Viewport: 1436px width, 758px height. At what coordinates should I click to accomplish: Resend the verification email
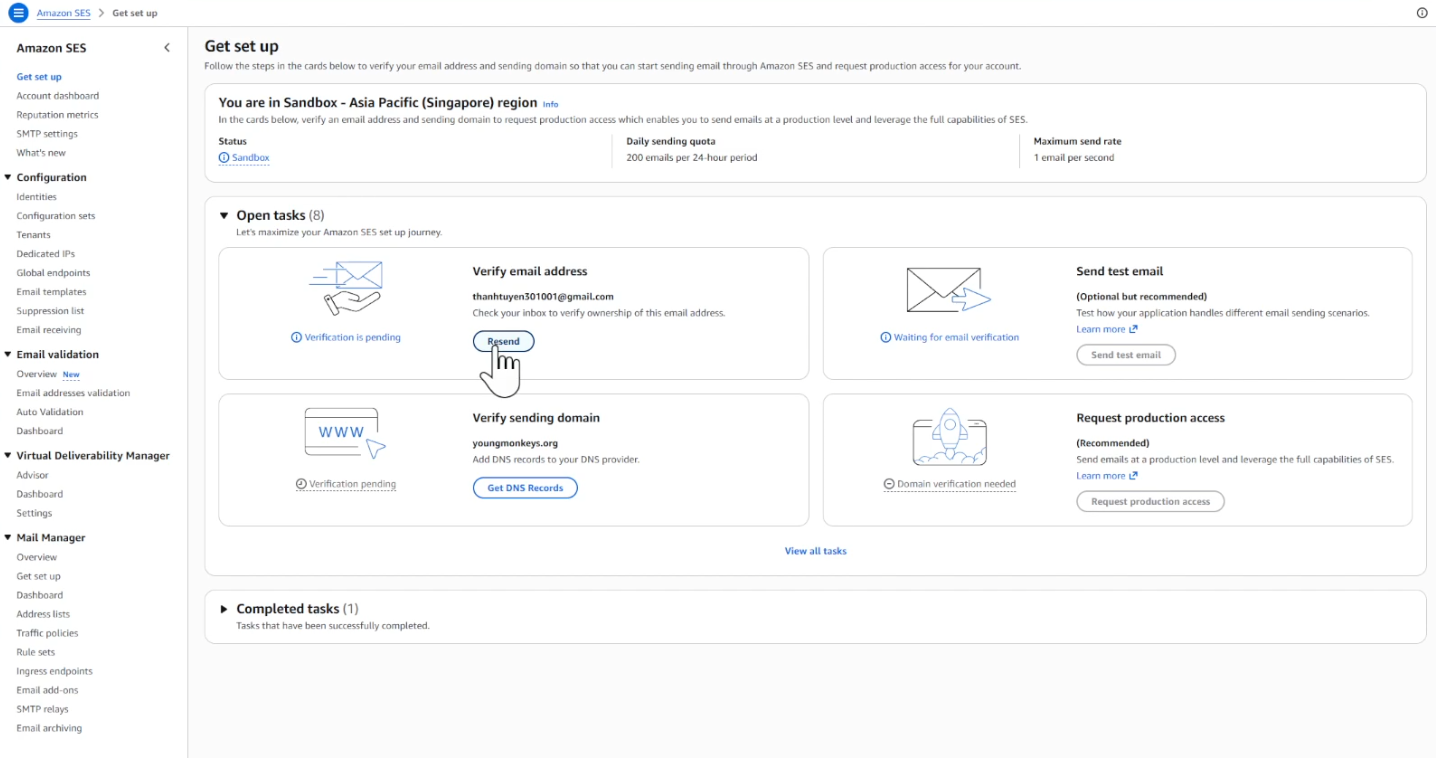[504, 341]
